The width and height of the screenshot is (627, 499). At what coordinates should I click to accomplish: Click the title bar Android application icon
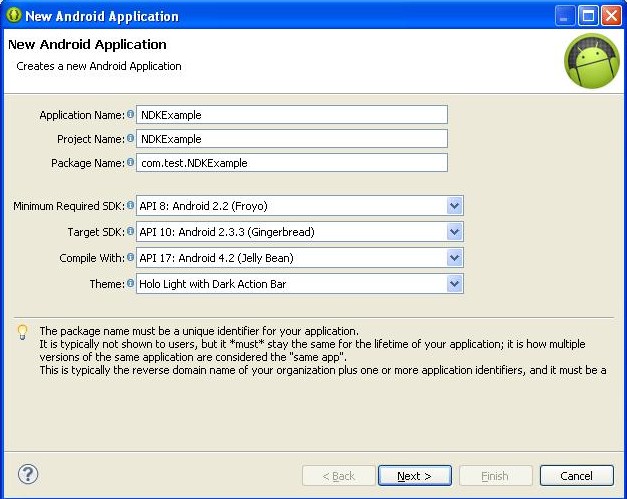coord(14,15)
